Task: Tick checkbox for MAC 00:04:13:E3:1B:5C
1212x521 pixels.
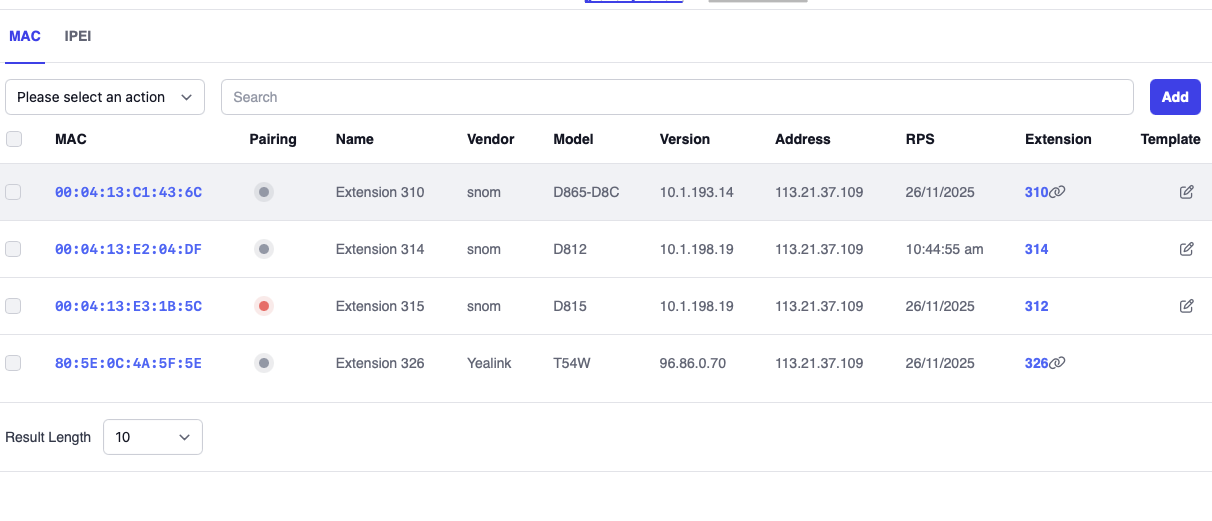Action: (x=14, y=306)
